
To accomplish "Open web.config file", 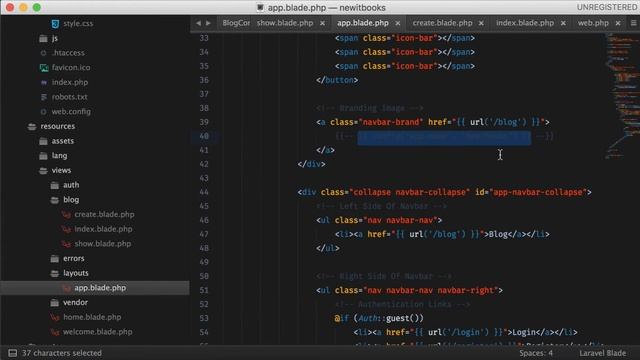I will point(71,111).
